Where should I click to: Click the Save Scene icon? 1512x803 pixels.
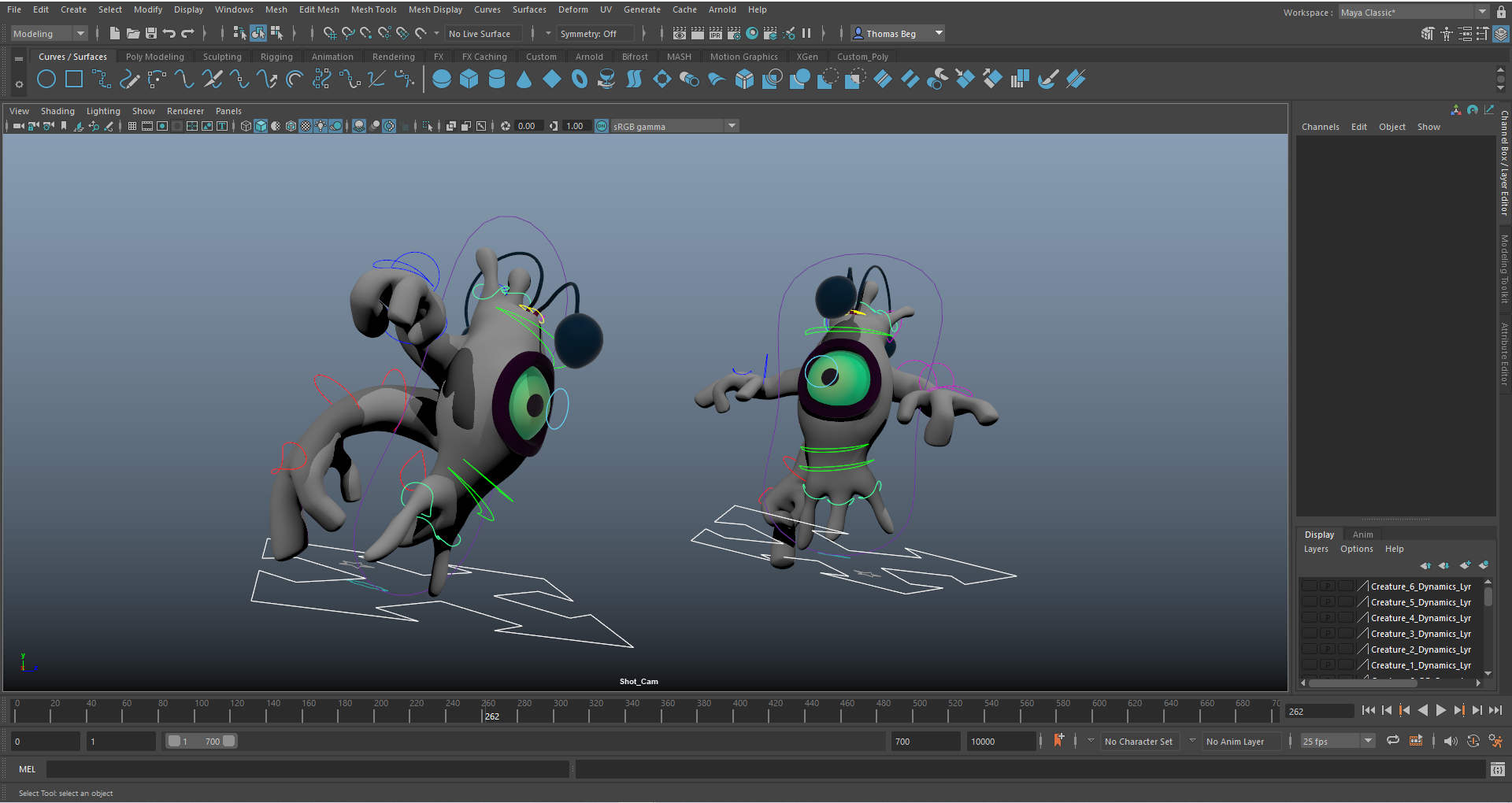coord(151,34)
